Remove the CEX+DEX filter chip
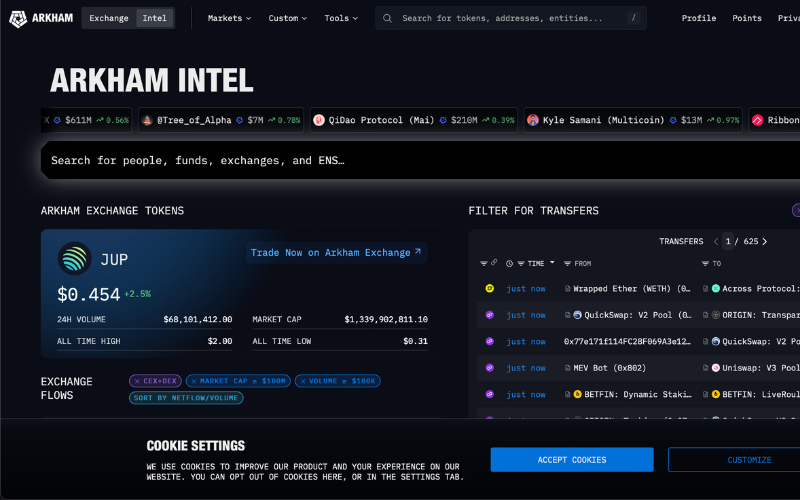Viewport: 800px width, 500px height. coord(137,381)
